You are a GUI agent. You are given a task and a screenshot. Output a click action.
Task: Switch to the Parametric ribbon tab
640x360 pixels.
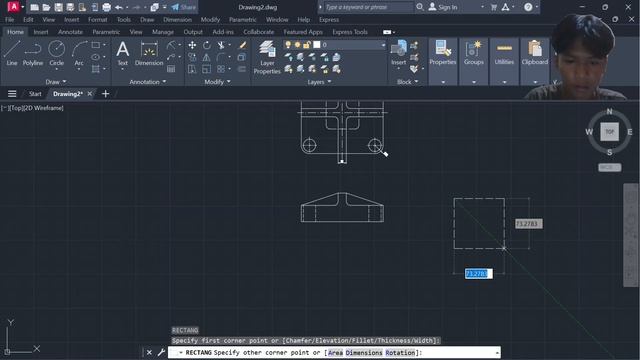106,32
